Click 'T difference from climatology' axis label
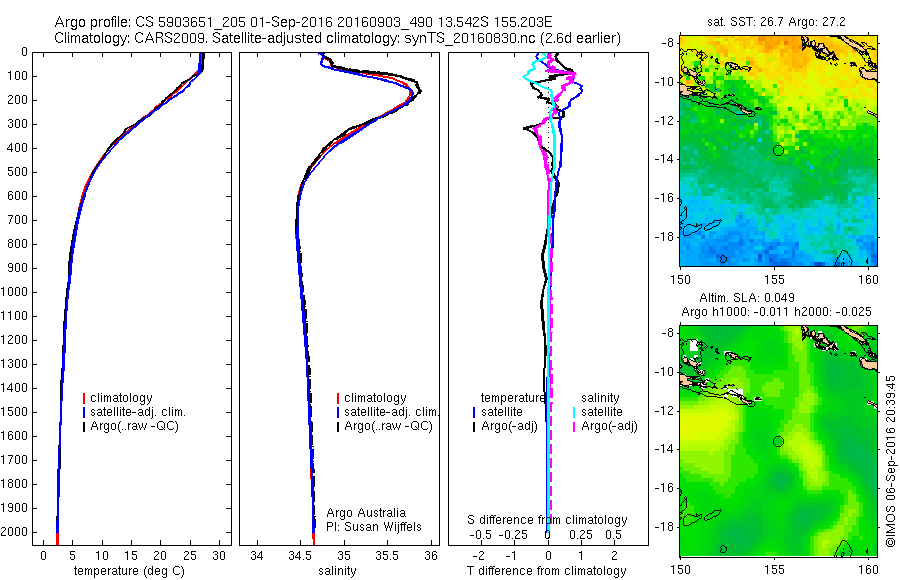The image size is (900, 580). (546, 571)
